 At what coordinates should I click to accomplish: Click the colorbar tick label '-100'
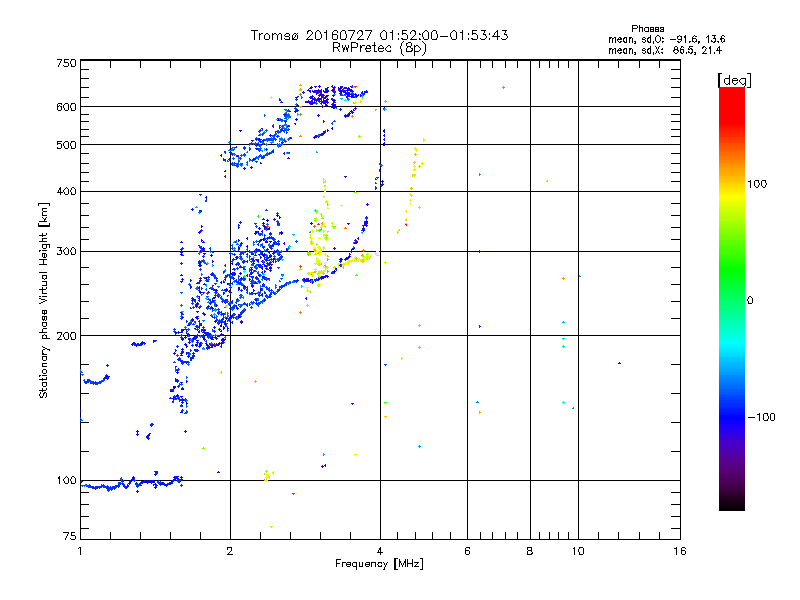click(761, 417)
